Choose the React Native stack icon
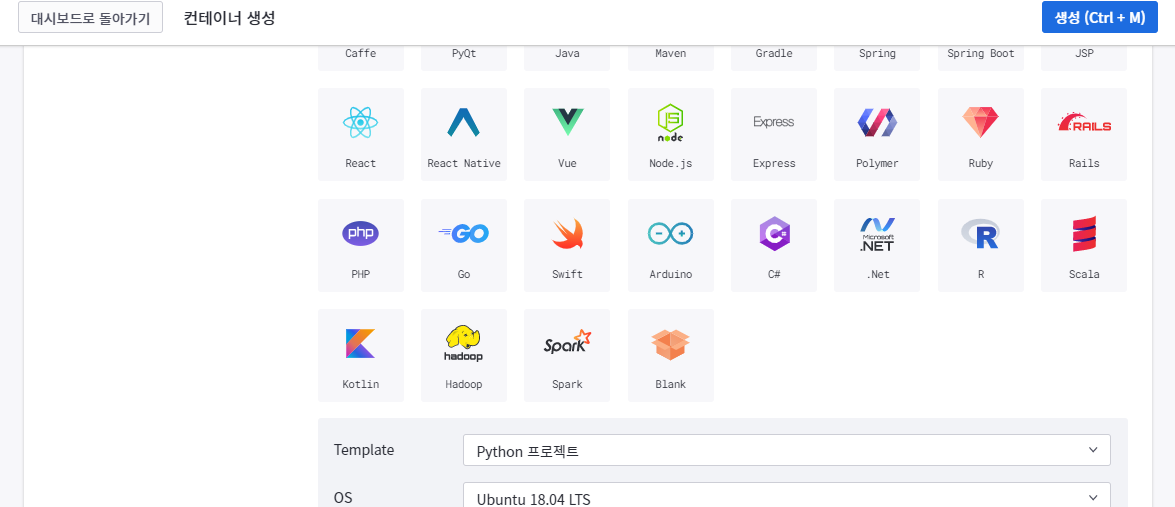Image resolution: width=1175 pixels, height=507 pixels. point(463,122)
